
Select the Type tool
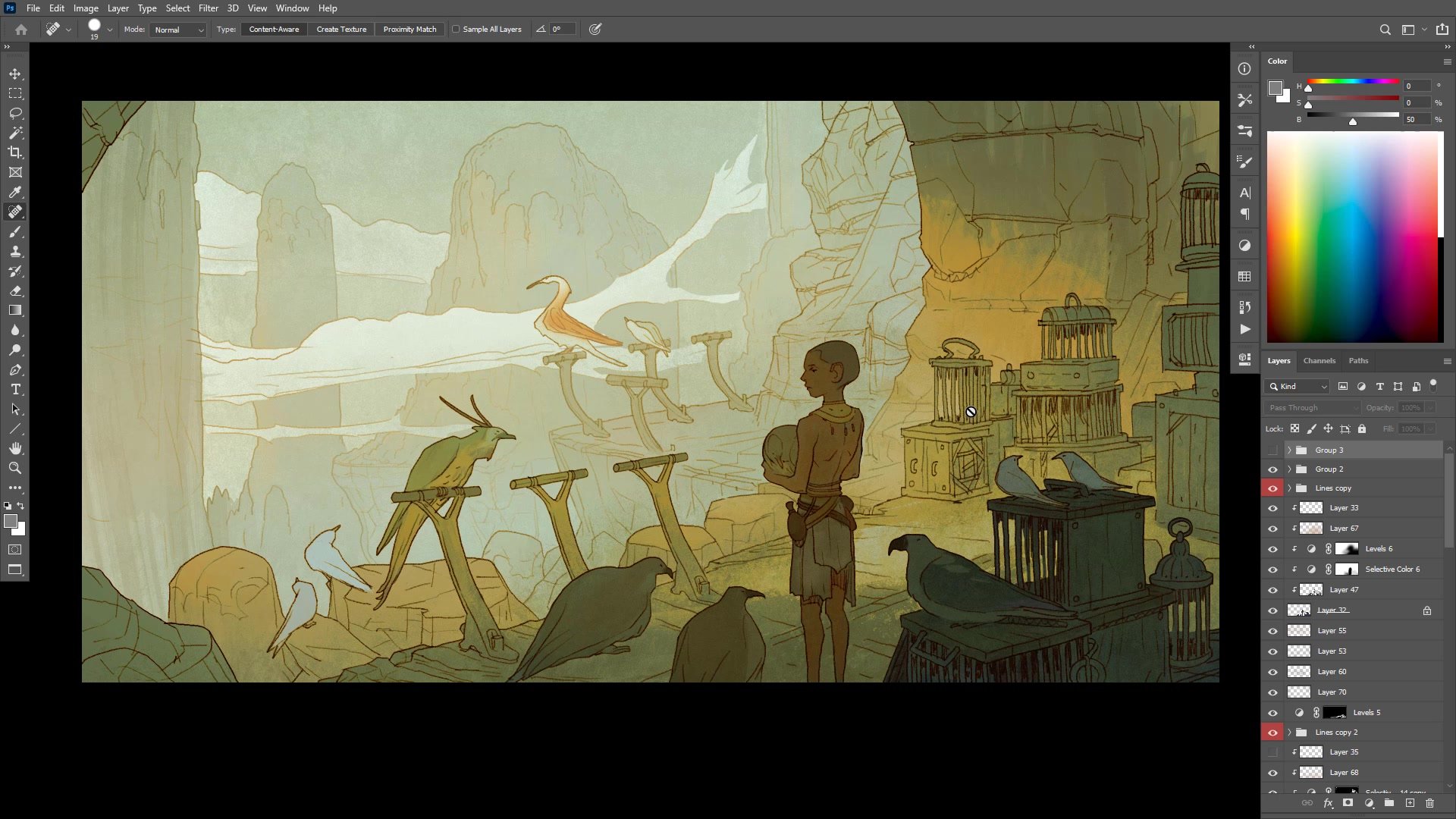click(15, 389)
